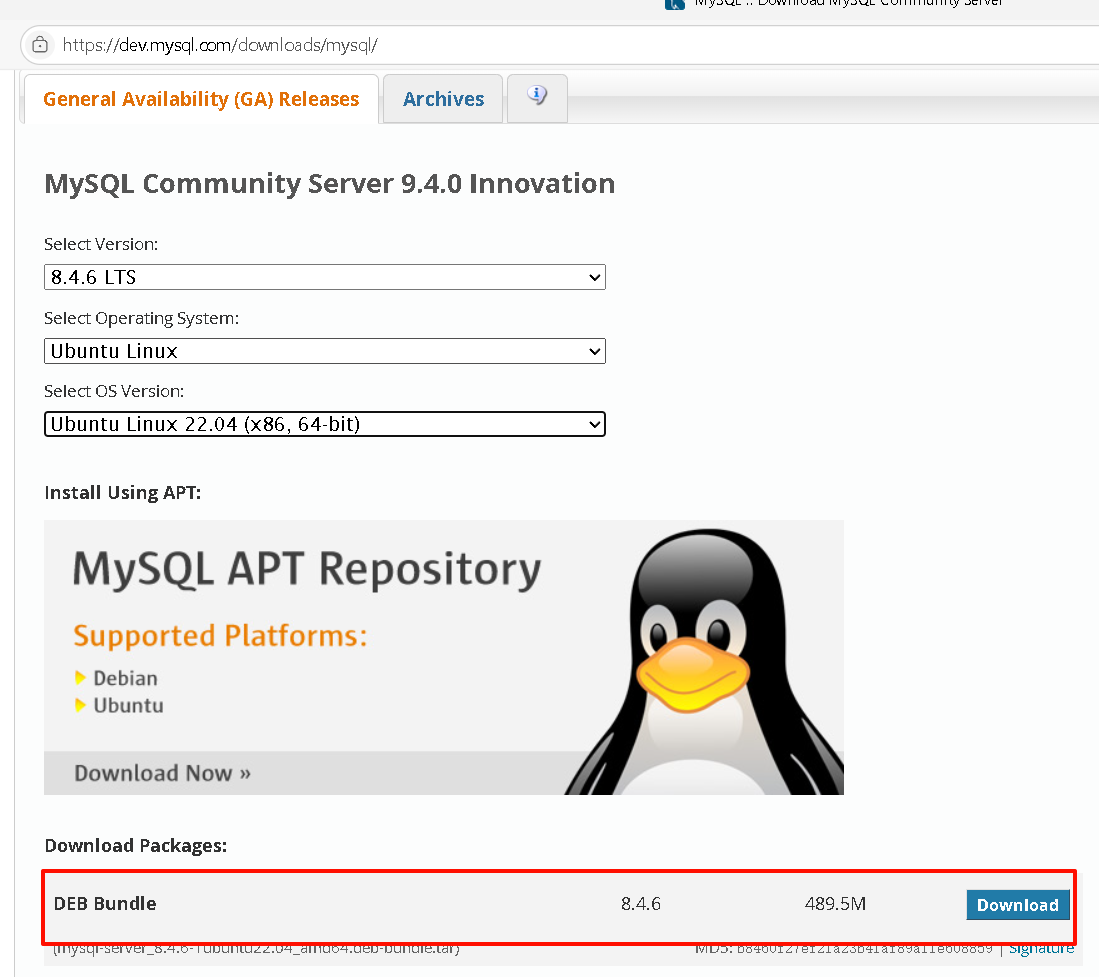Open the Signature link for the MD5 row

1041,947
